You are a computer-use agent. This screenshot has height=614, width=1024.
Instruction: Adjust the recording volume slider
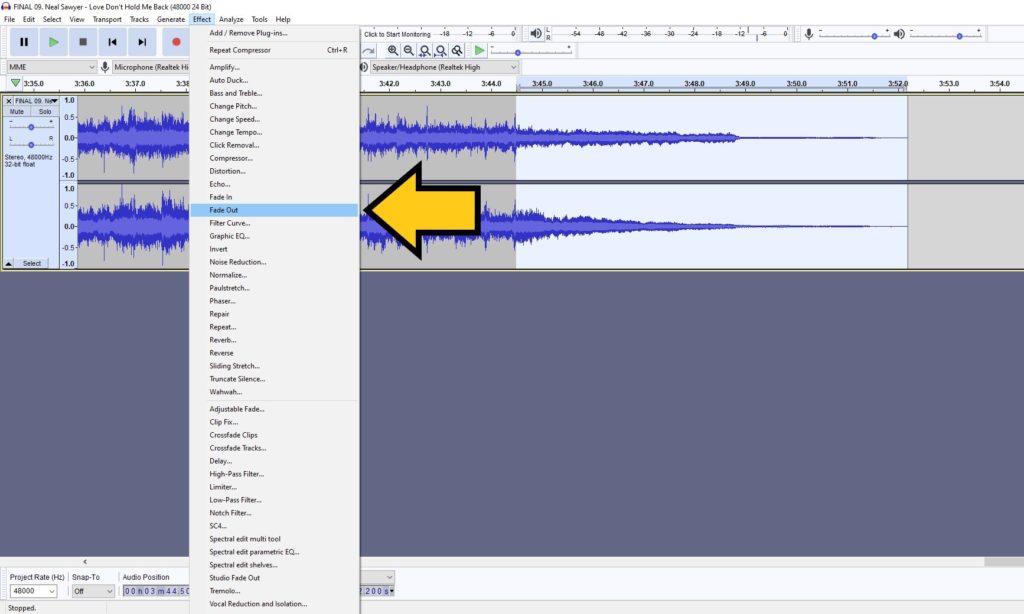pyautogui.click(x=854, y=35)
